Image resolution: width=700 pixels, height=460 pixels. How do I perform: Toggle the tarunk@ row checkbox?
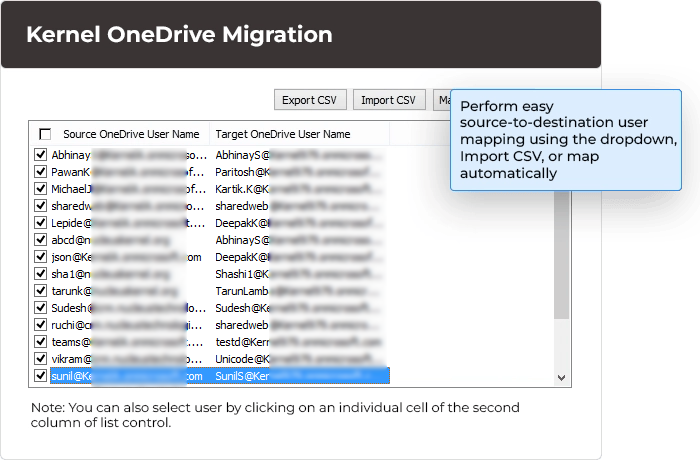[41, 291]
